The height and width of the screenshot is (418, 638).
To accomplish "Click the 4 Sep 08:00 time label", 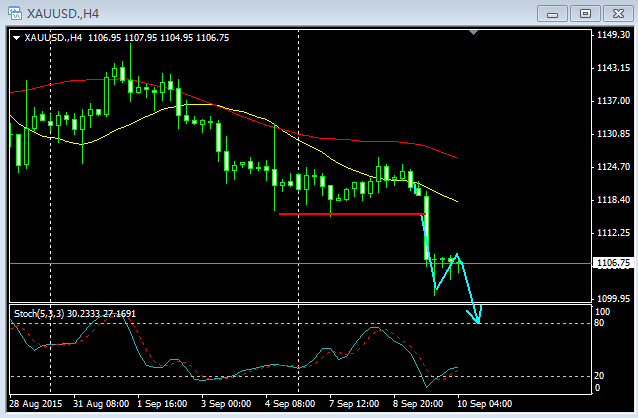I will coord(290,404).
